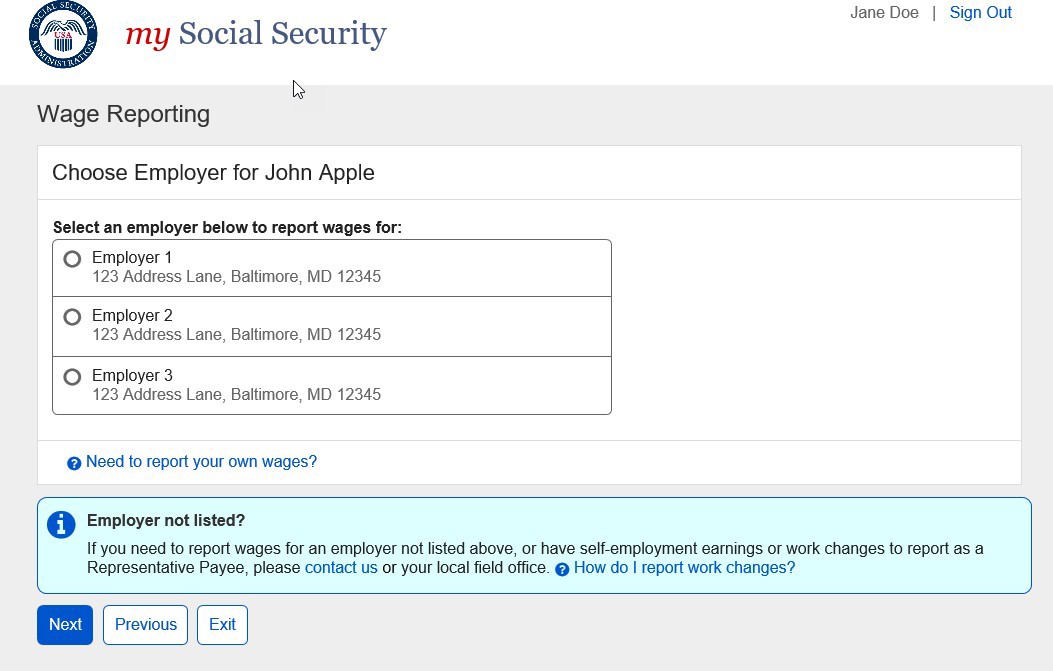This screenshot has height=671, width=1053.
Task: Click the Jane Doe user name
Action: [x=884, y=13]
